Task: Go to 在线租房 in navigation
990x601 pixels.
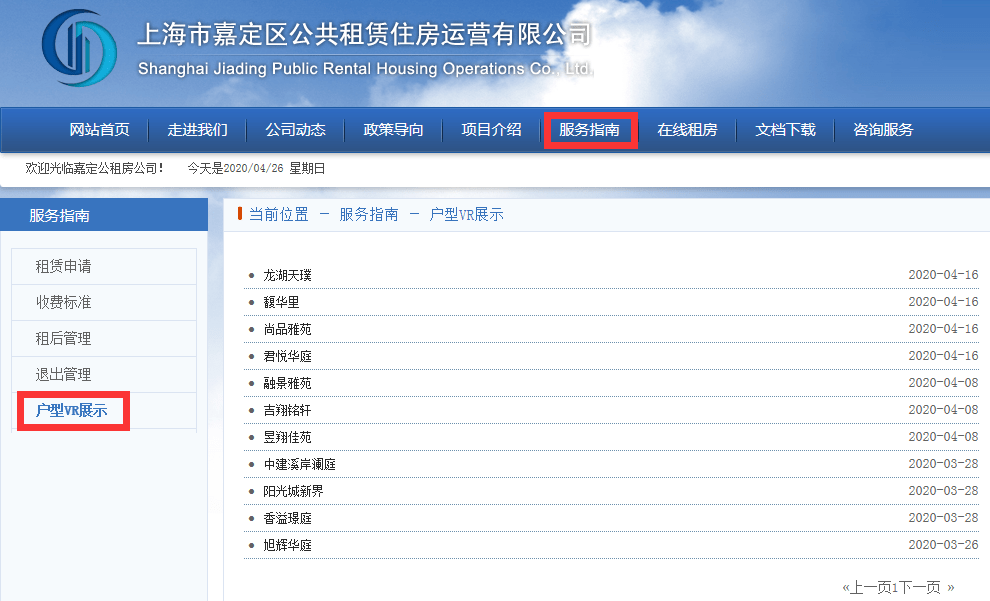Action: click(x=688, y=129)
